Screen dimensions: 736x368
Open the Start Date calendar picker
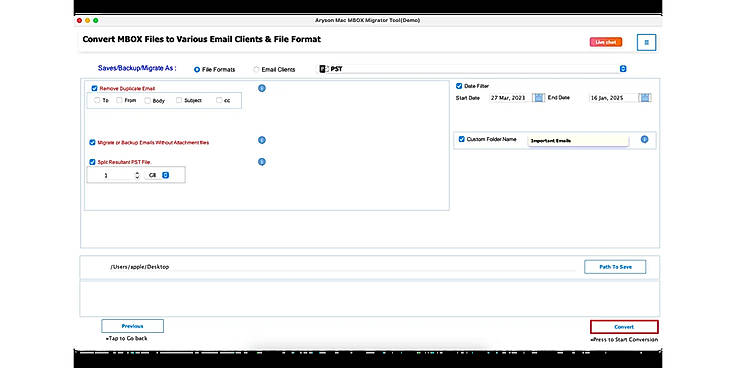pos(539,98)
